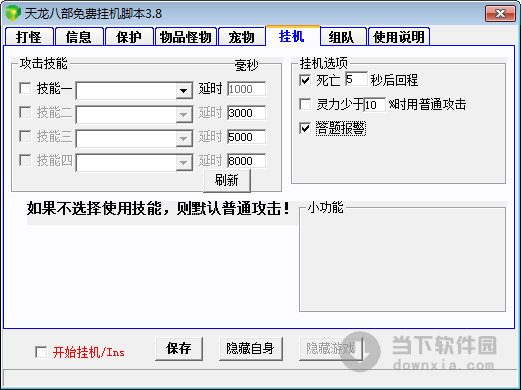
Task: Open the 宠物 tab
Action: pyautogui.click(x=242, y=37)
